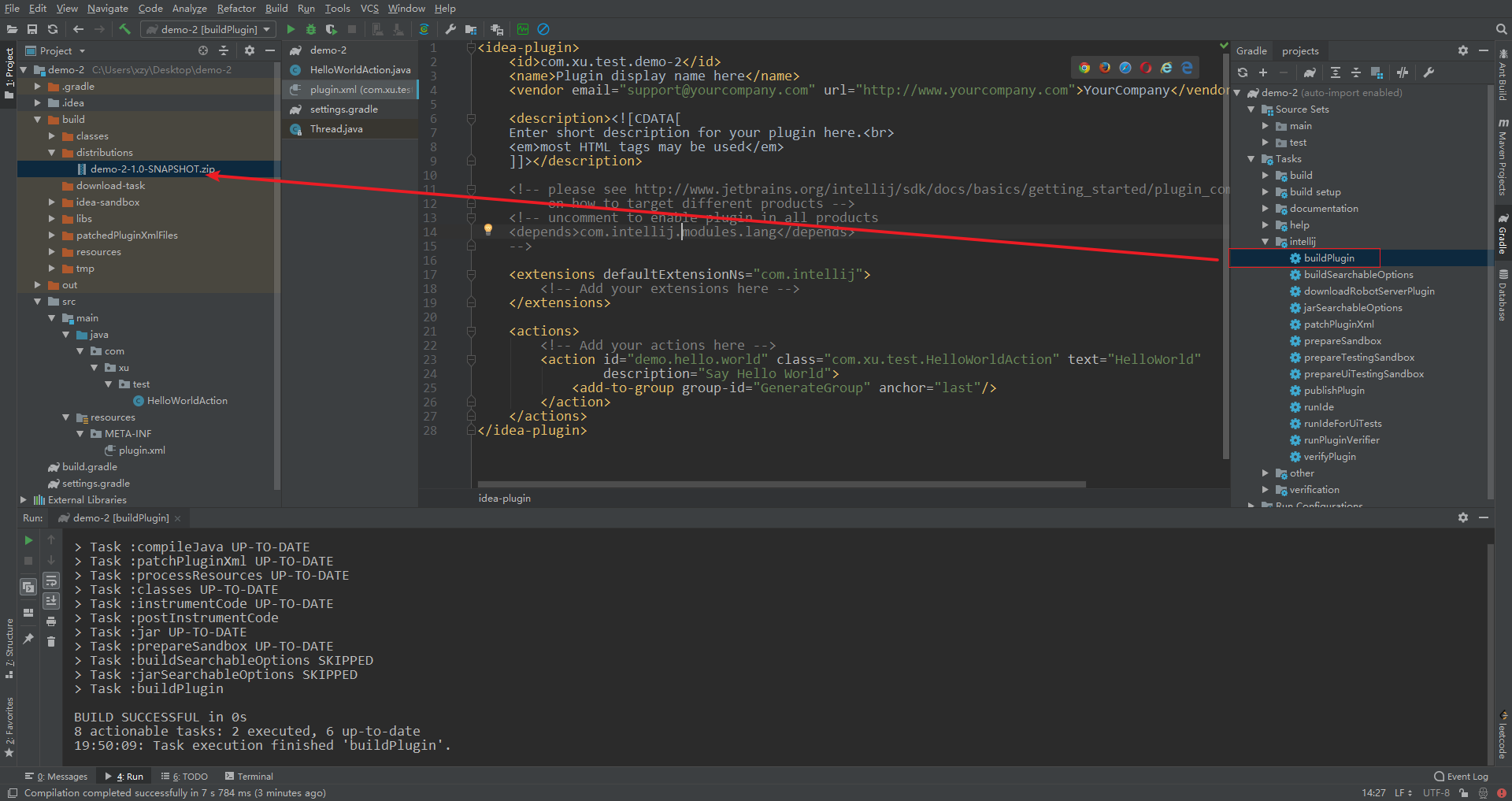Click the green Run button in main toolbar

291,29
